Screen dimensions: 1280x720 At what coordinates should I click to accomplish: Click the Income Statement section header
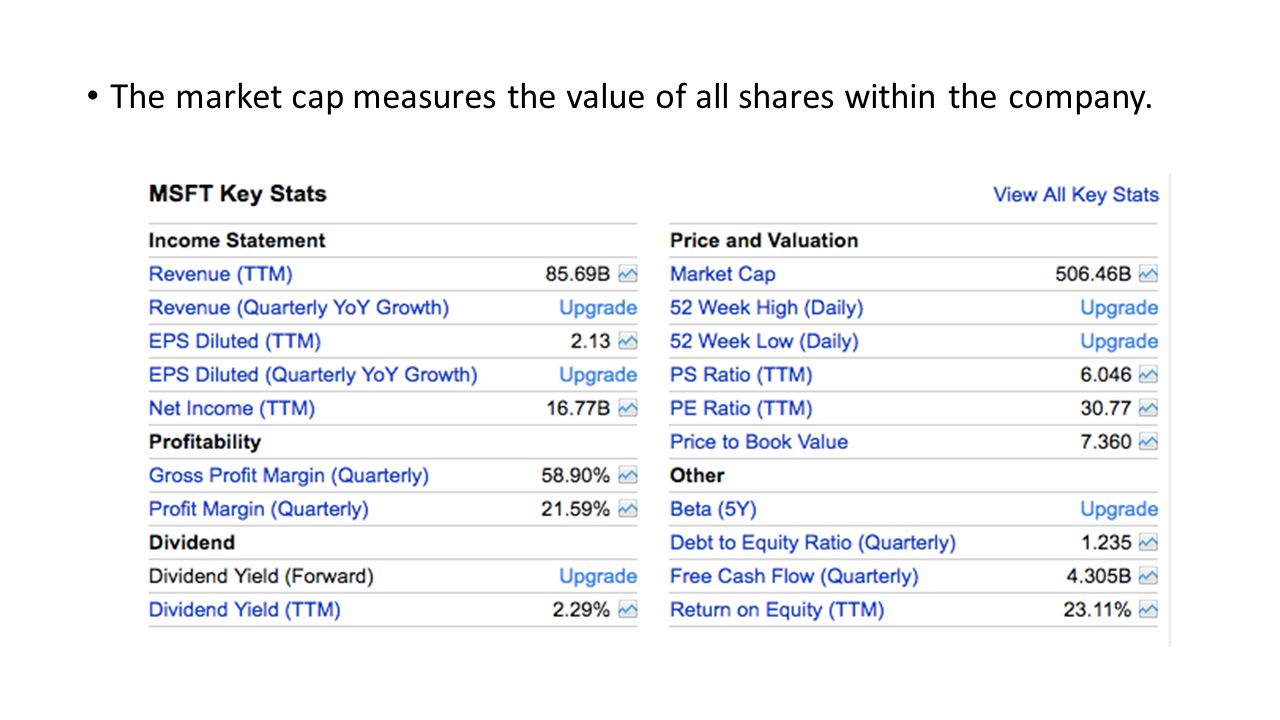(x=237, y=241)
